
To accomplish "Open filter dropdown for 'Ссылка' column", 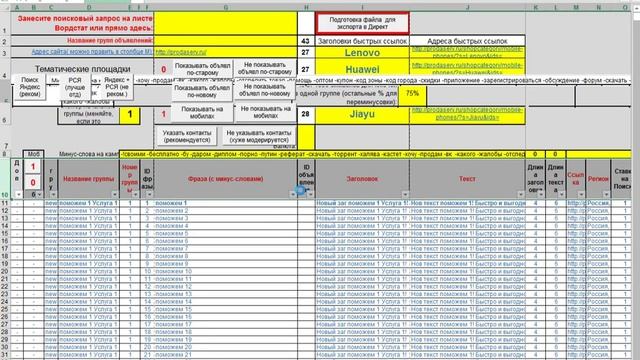I will [581, 195].
